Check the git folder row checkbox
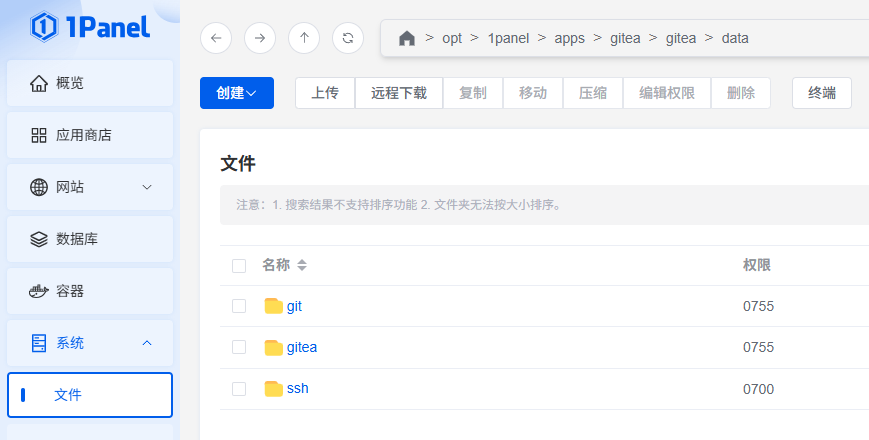This screenshot has width=869, height=440. coord(239,306)
